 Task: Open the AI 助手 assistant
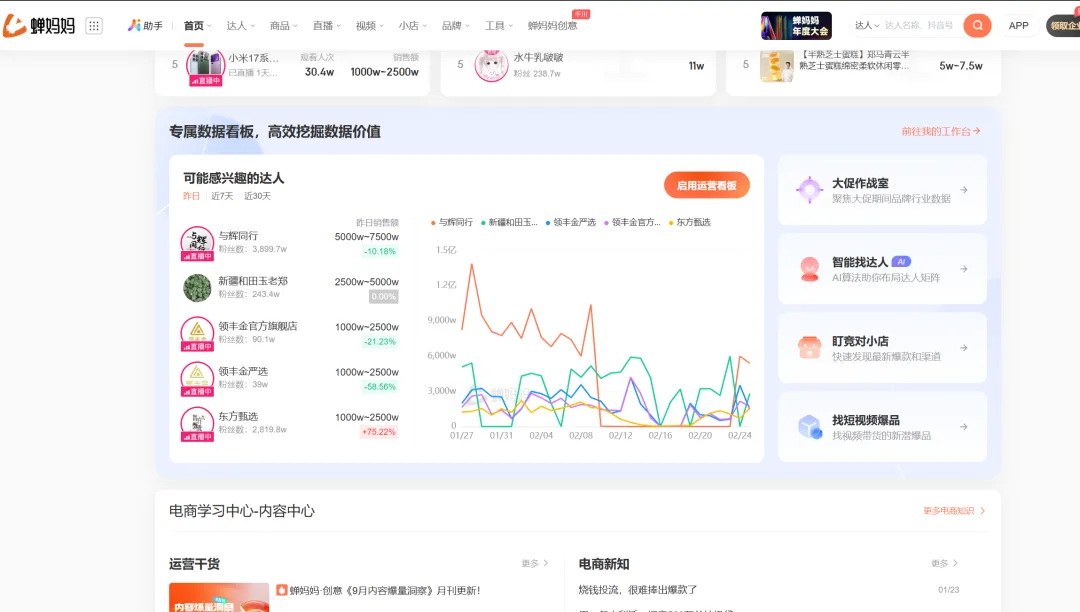coord(145,25)
